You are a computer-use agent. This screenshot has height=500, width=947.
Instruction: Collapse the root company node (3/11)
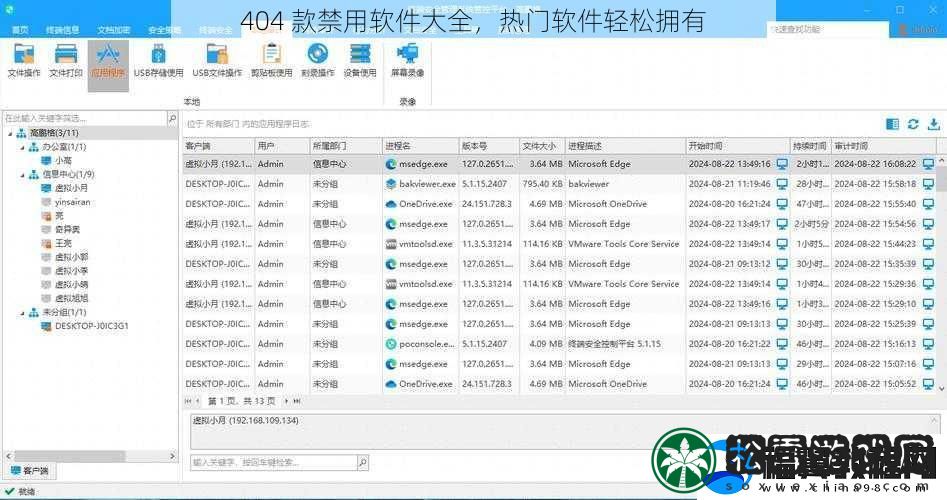tap(10, 133)
